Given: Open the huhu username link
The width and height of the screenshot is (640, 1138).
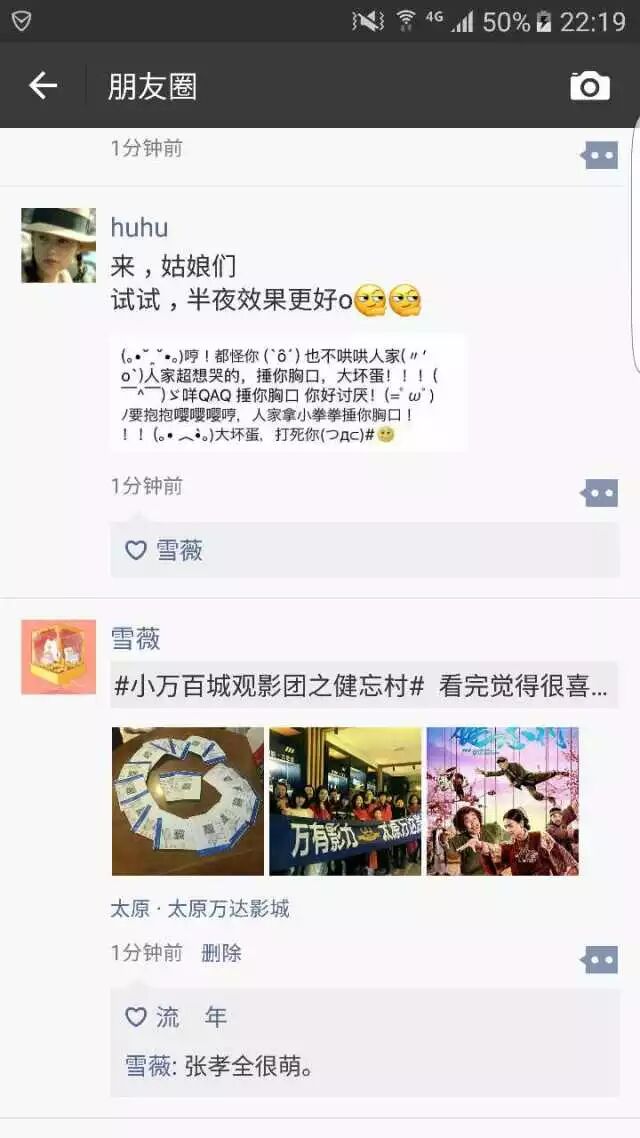Looking at the screenshot, I should 139,227.
